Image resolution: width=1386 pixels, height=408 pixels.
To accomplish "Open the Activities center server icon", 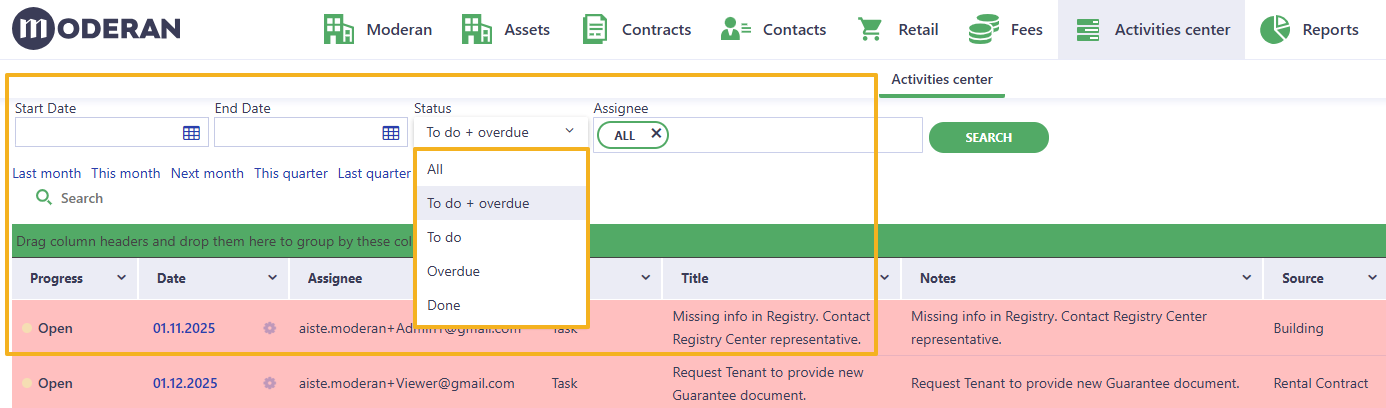I will tap(1088, 30).
